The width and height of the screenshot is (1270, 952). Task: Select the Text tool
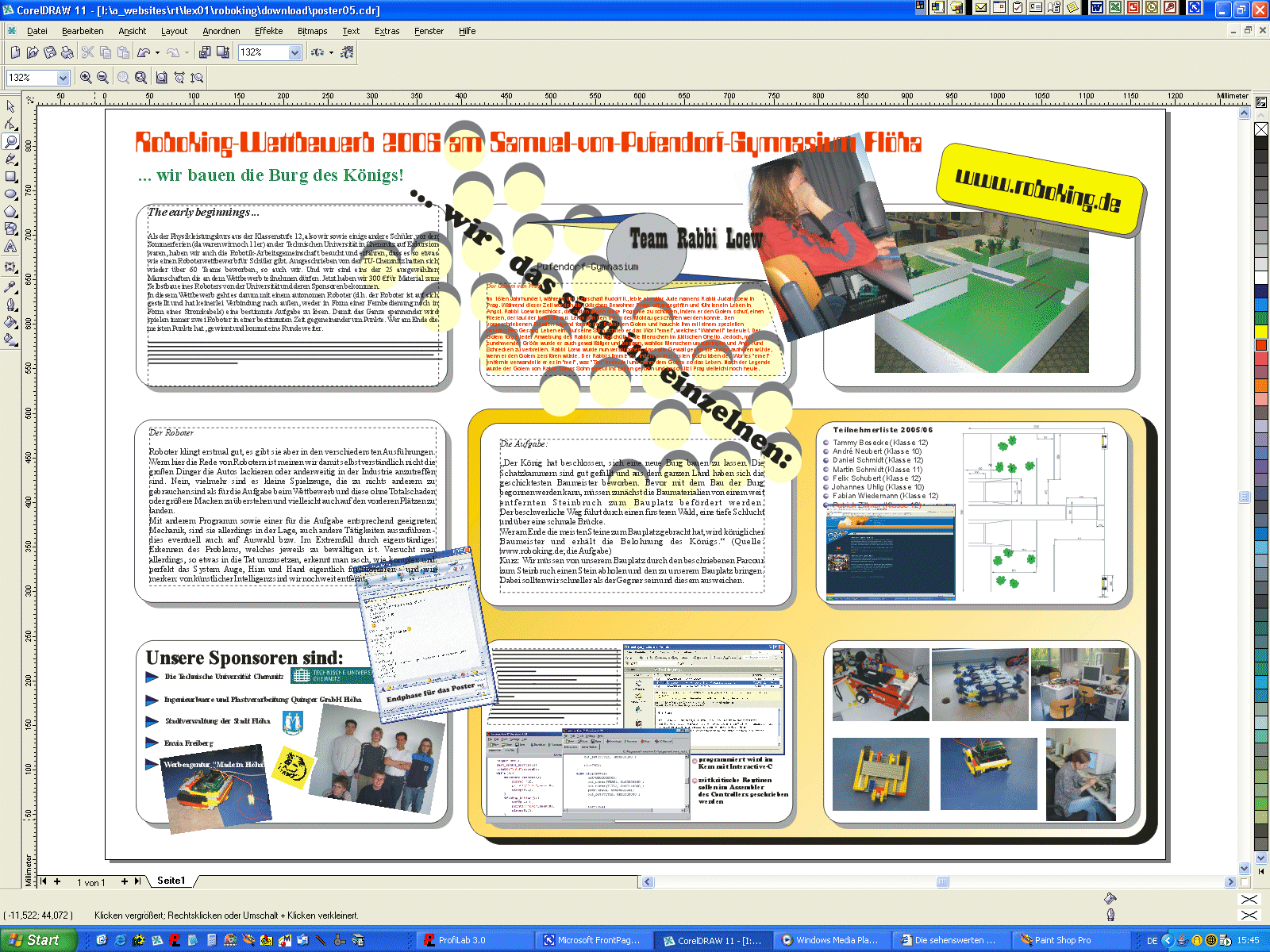(10, 247)
